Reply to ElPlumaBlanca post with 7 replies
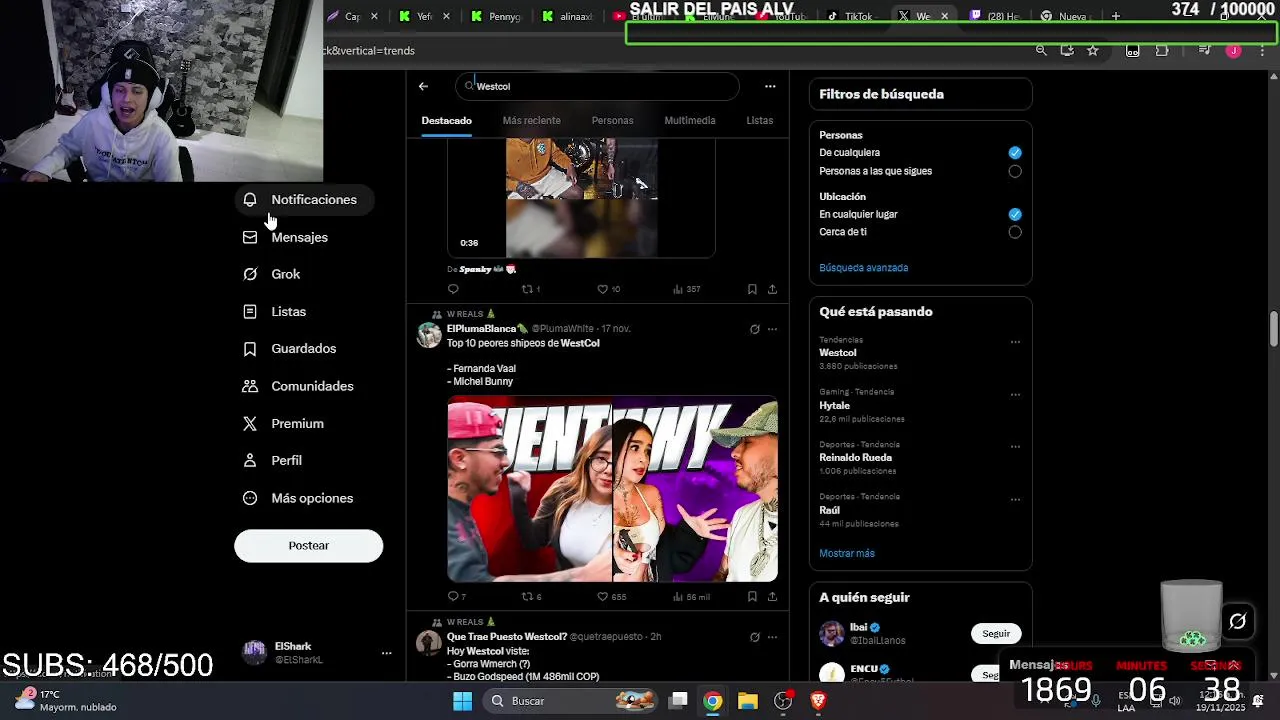This screenshot has width=1280, height=720. 456,597
